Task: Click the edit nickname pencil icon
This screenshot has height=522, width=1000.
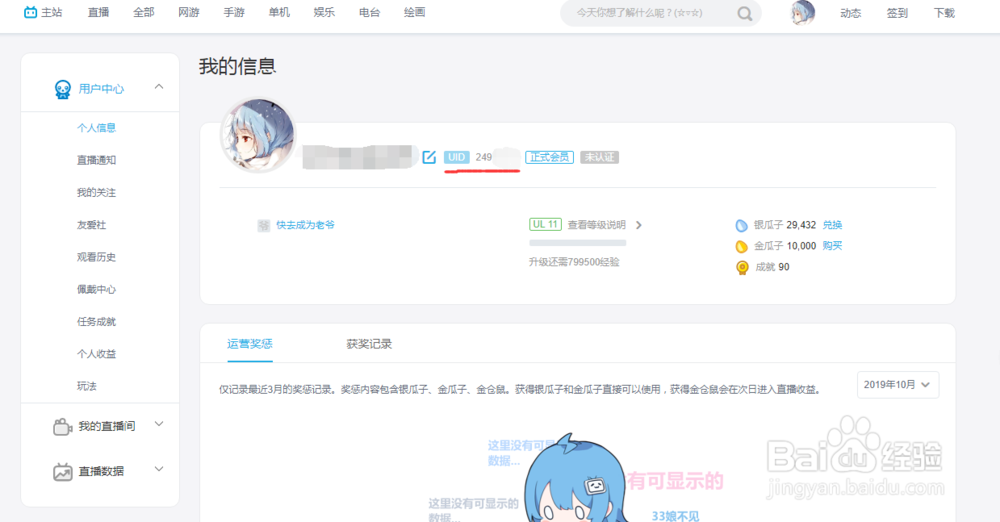Action: point(429,157)
